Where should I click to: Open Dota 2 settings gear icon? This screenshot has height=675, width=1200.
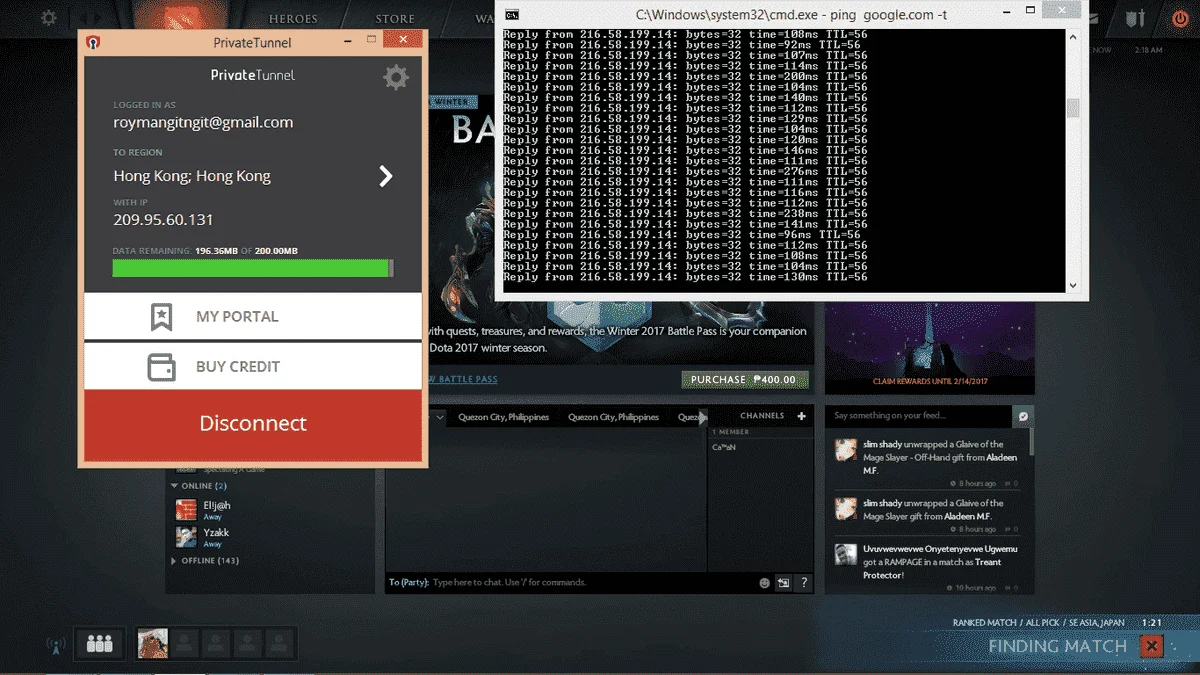(x=48, y=18)
